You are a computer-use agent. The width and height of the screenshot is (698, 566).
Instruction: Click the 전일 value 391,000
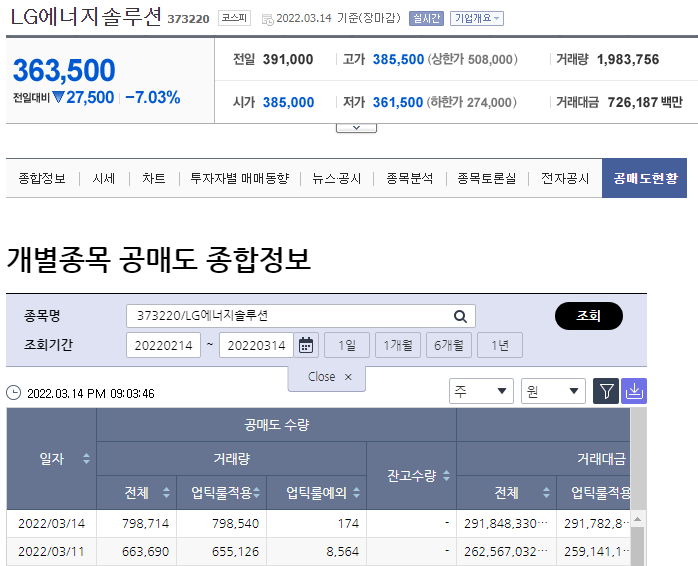[288, 59]
